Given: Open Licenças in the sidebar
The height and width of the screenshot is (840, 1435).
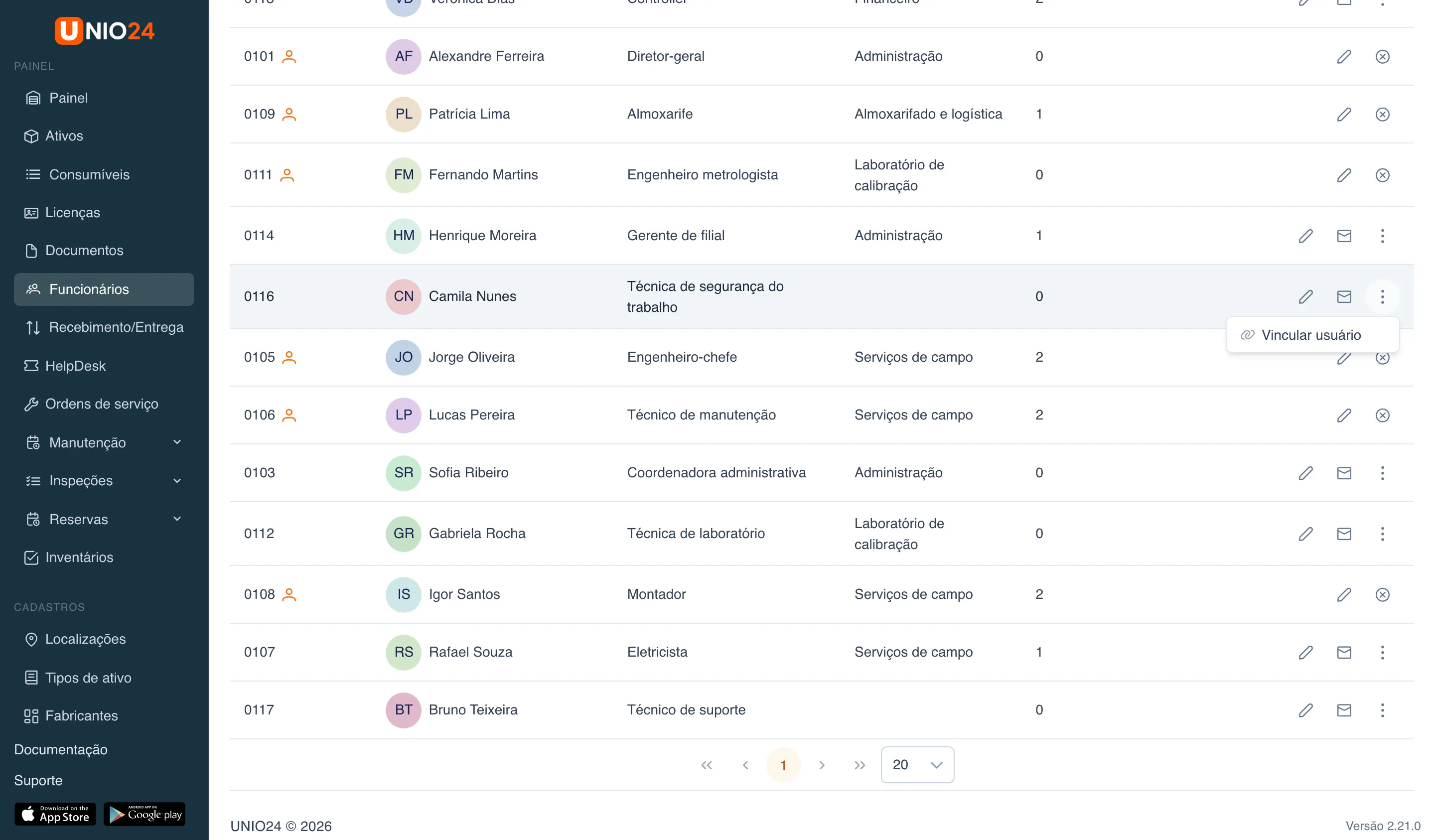Looking at the screenshot, I should pos(104,212).
